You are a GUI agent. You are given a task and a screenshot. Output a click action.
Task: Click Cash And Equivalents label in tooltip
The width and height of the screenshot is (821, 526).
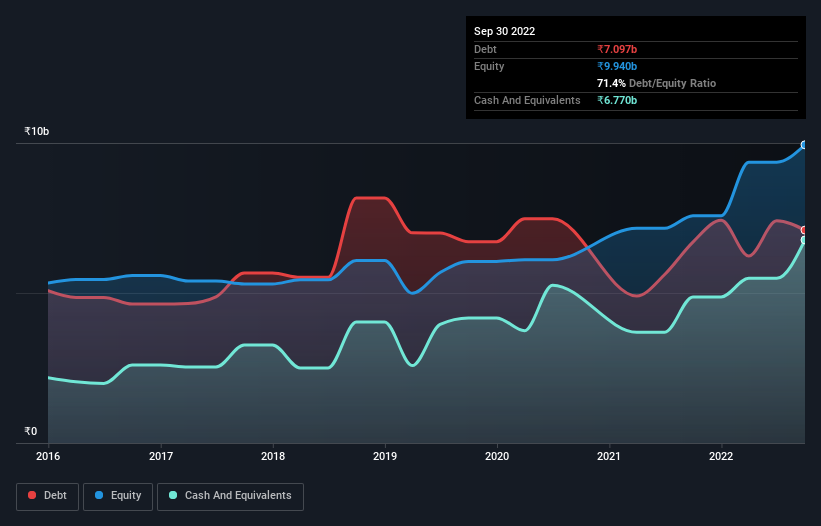(x=527, y=100)
